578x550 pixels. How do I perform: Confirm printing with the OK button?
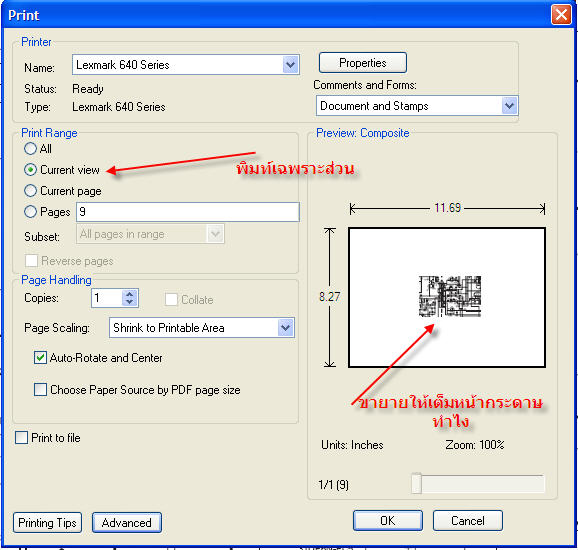[x=388, y=521]
